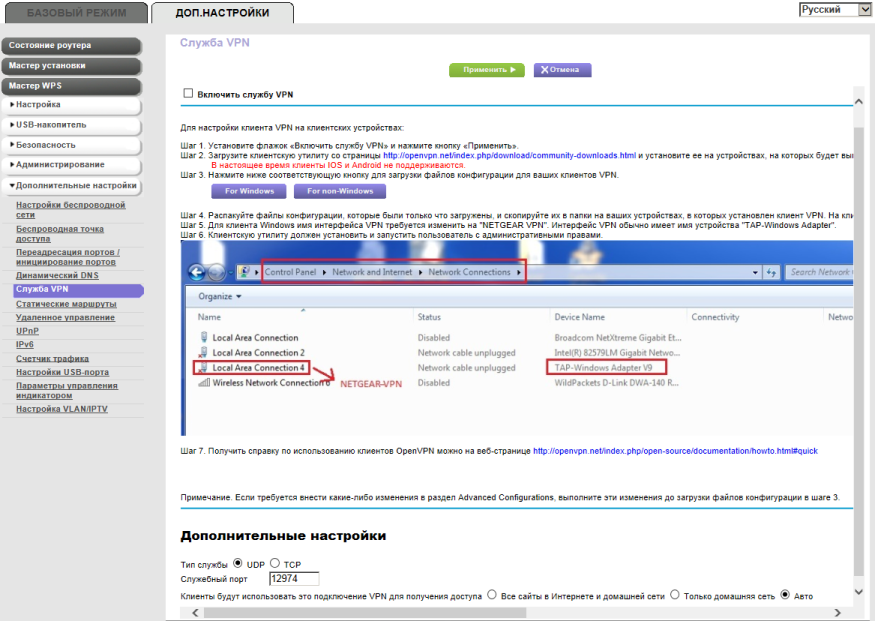875x621 pixels.
Task: Open the Настройки USB-порта page
Action: (62, 372)
